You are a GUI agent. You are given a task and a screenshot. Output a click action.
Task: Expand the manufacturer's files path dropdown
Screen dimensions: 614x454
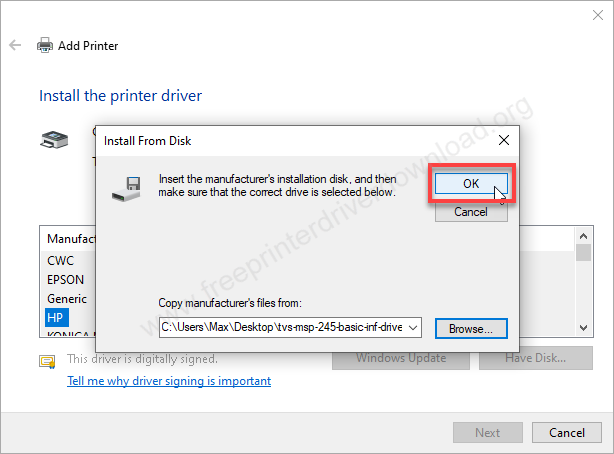(415, 328)
